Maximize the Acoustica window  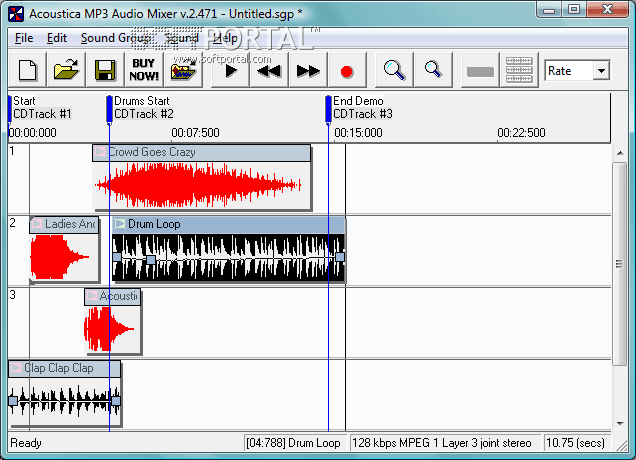click(x=574, y=10)
